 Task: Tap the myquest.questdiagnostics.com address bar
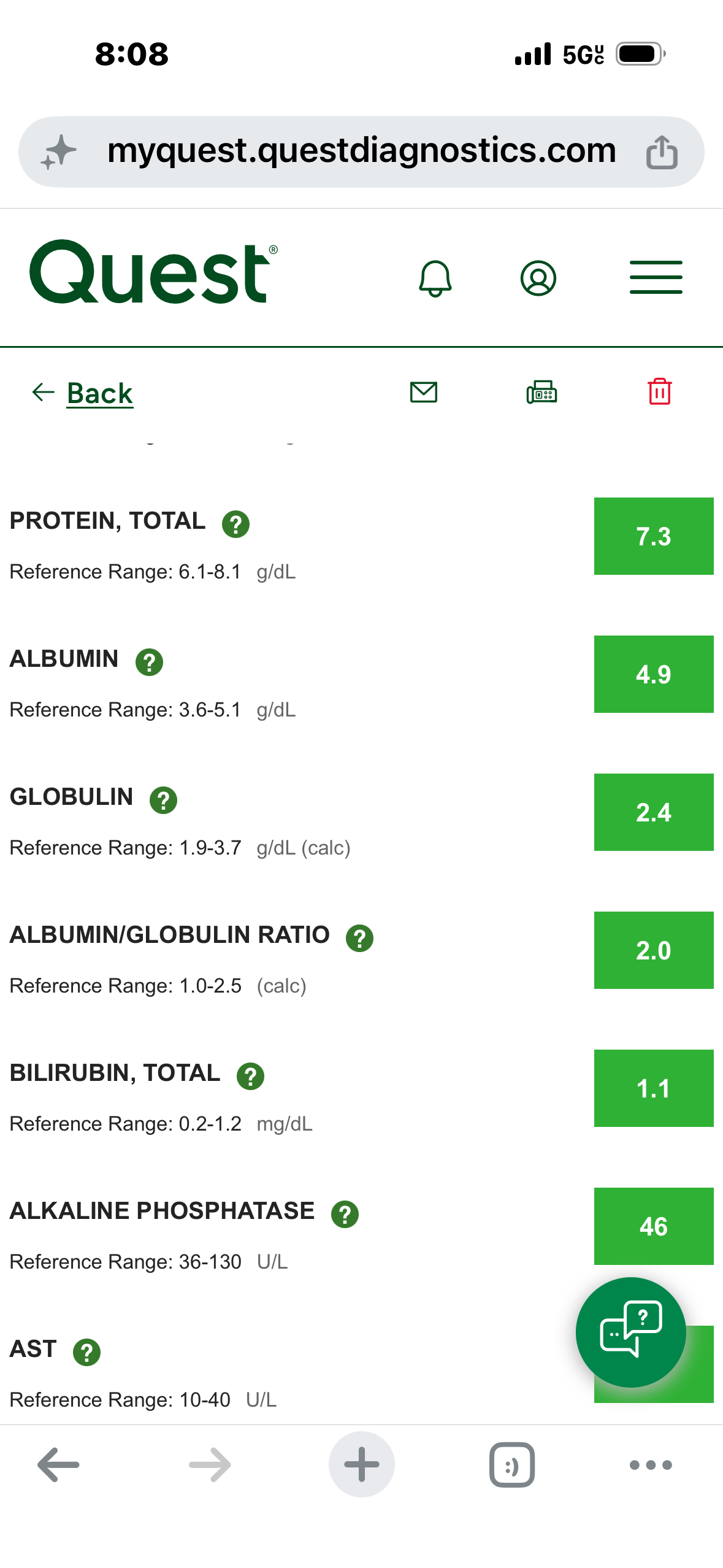tap(361, 152)
